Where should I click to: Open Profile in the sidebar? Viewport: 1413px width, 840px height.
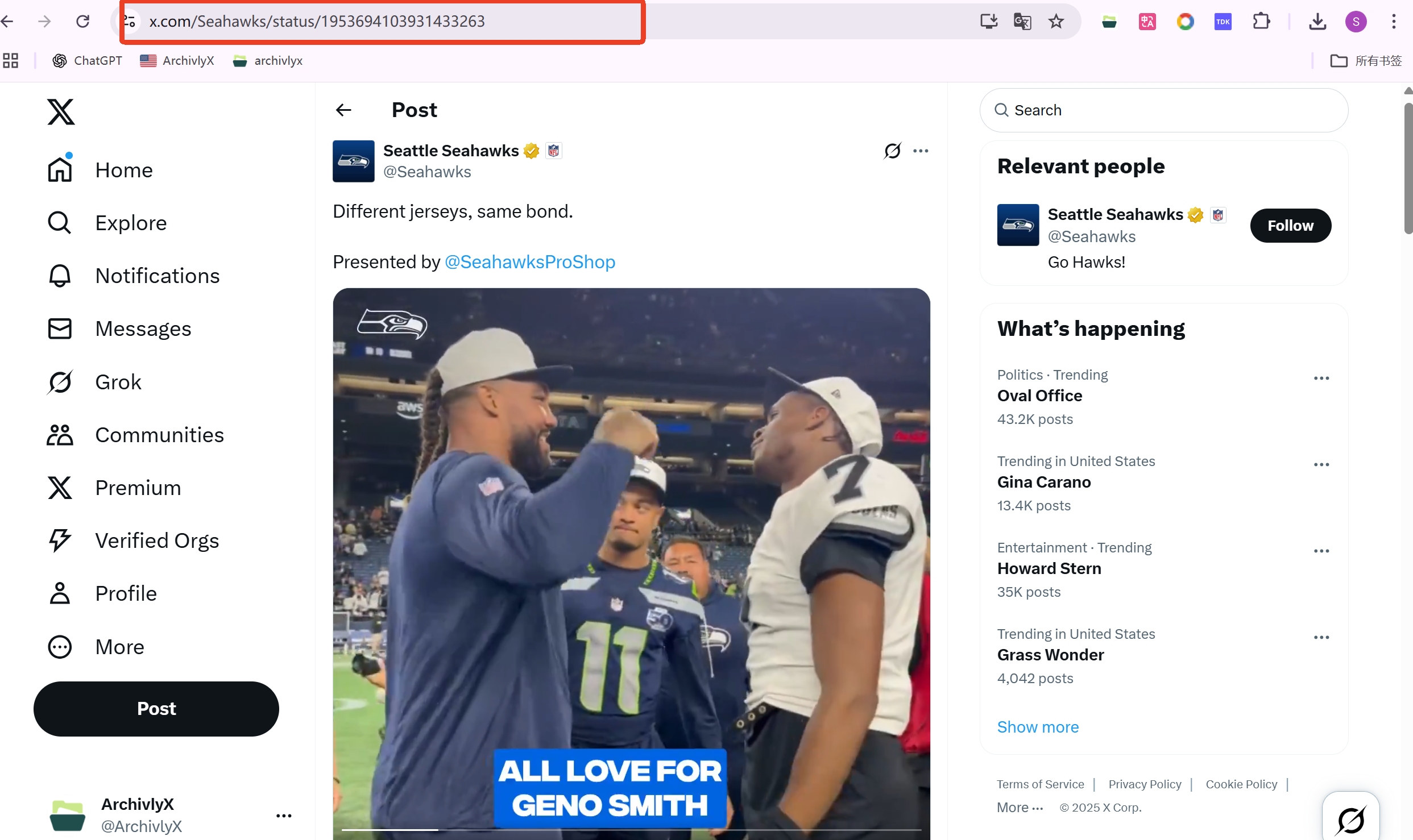102,593
